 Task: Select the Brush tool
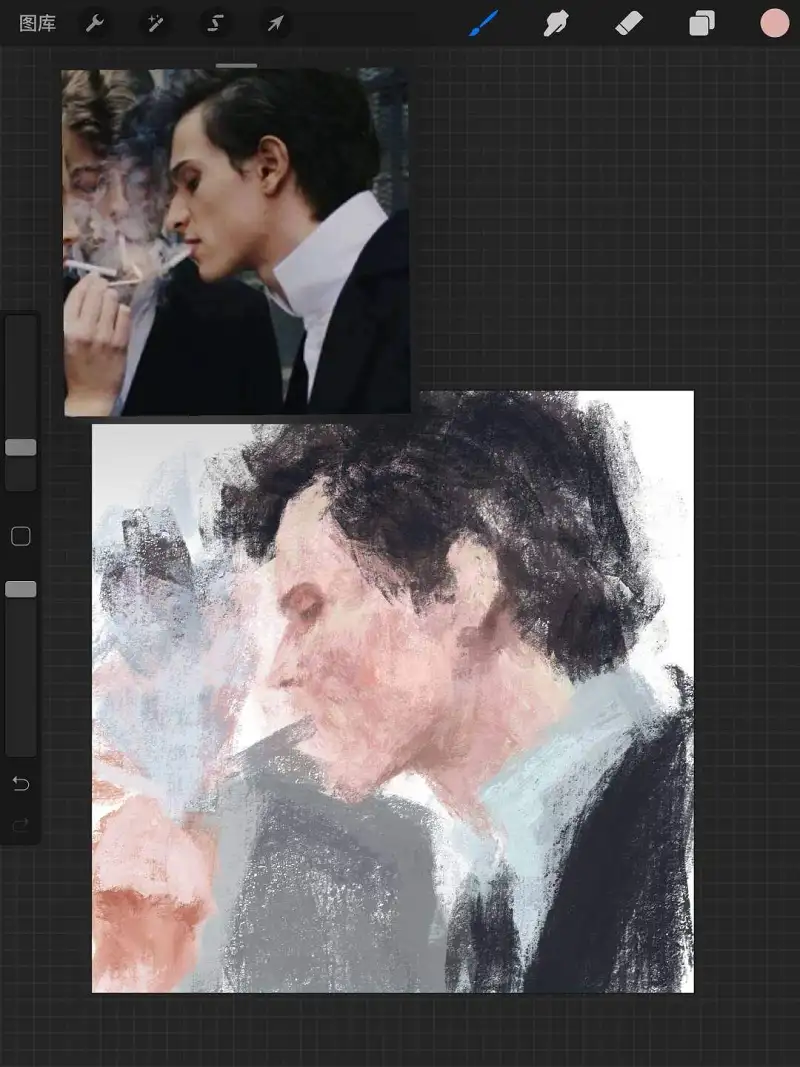(484, 24)
